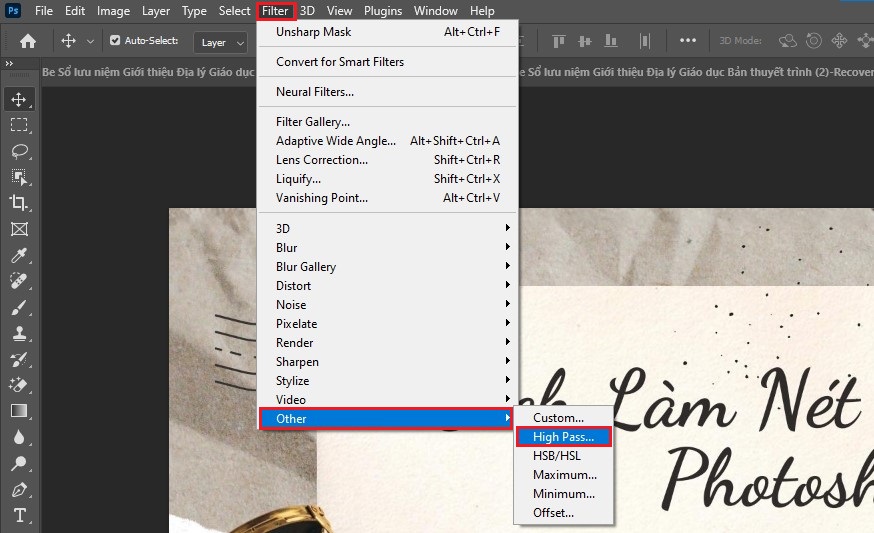Screen dimensions: 874x533
Task: Select the Eraser tool
Action: [19, 385]
